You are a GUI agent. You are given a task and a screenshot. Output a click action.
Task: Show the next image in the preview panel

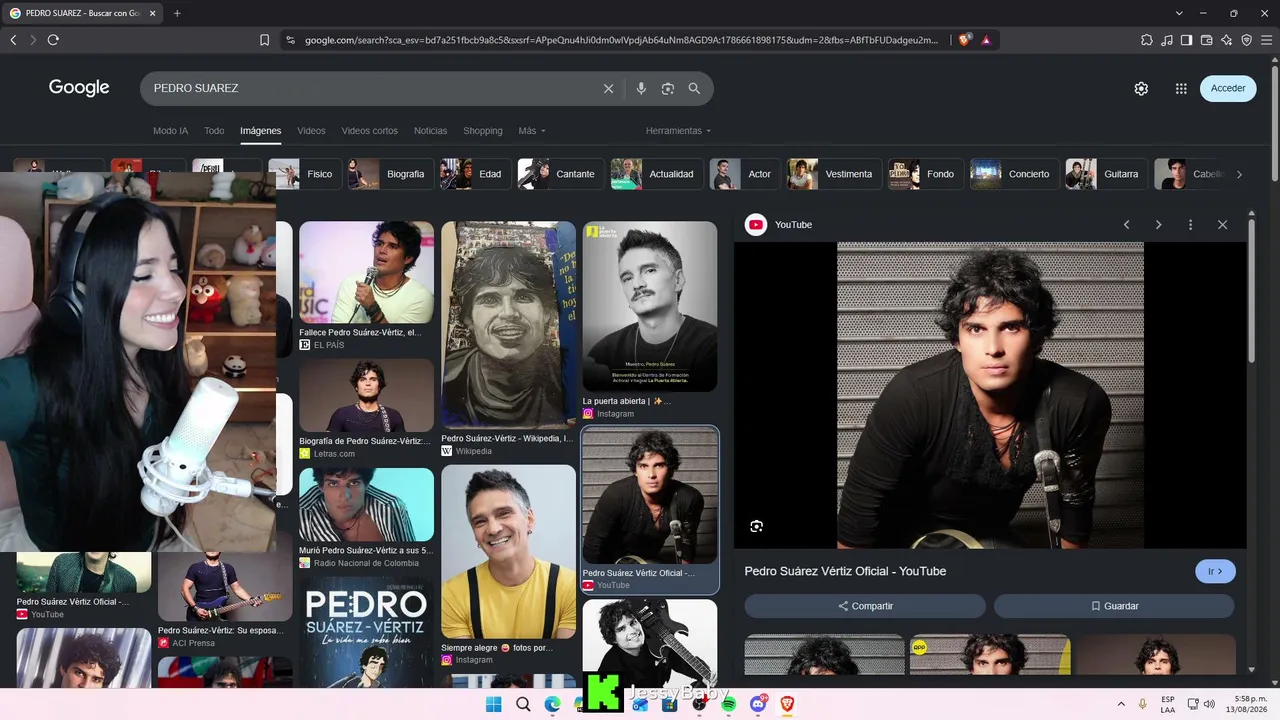pos(1158,225)
